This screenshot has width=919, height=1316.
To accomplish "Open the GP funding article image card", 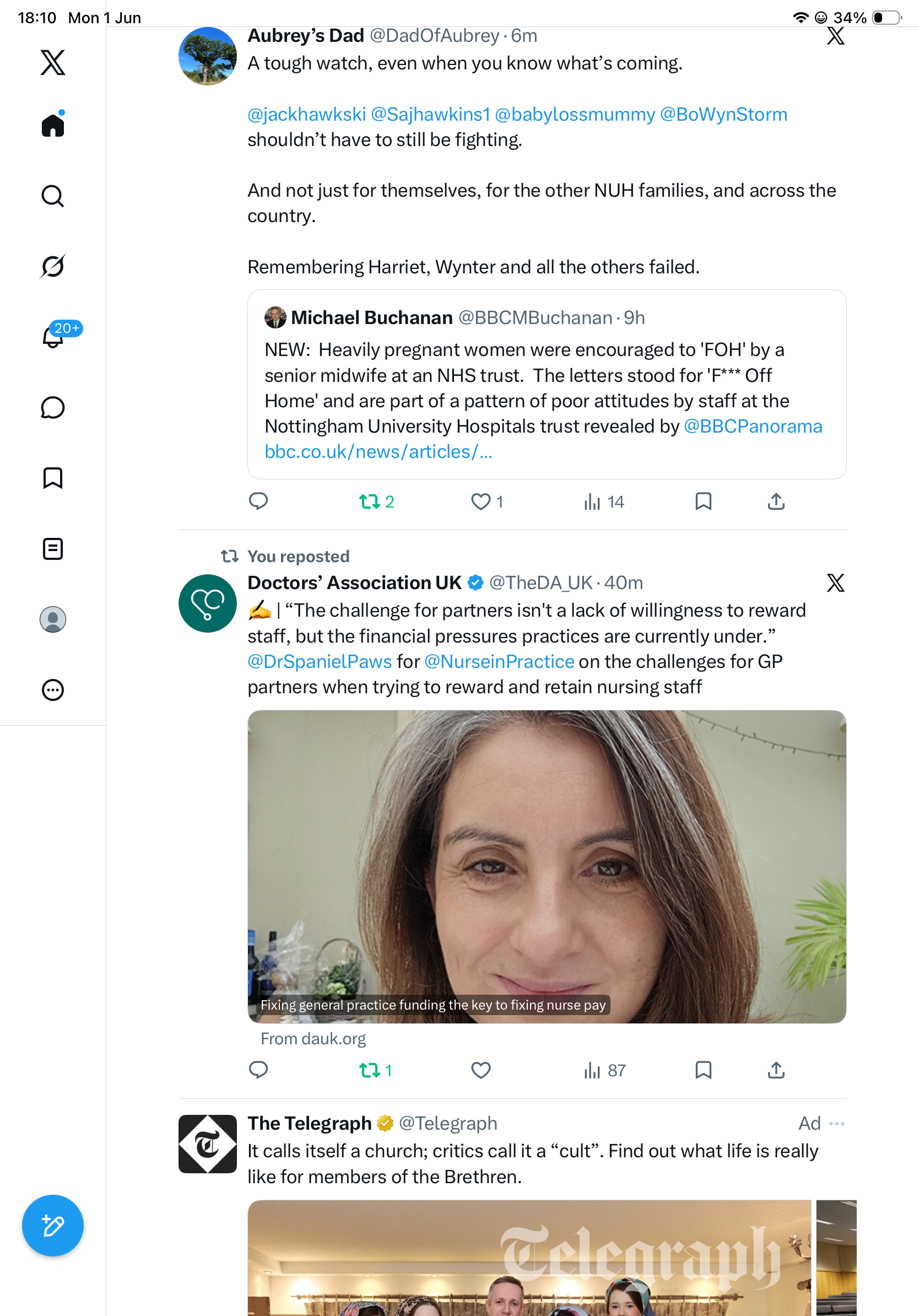I will click(x=547, y=867).
